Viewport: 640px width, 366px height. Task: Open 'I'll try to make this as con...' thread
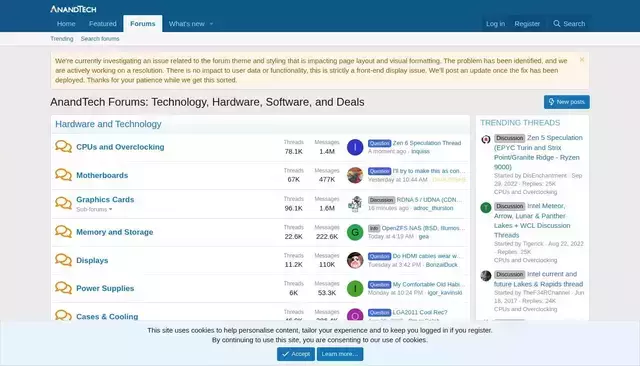click(429, 171)
